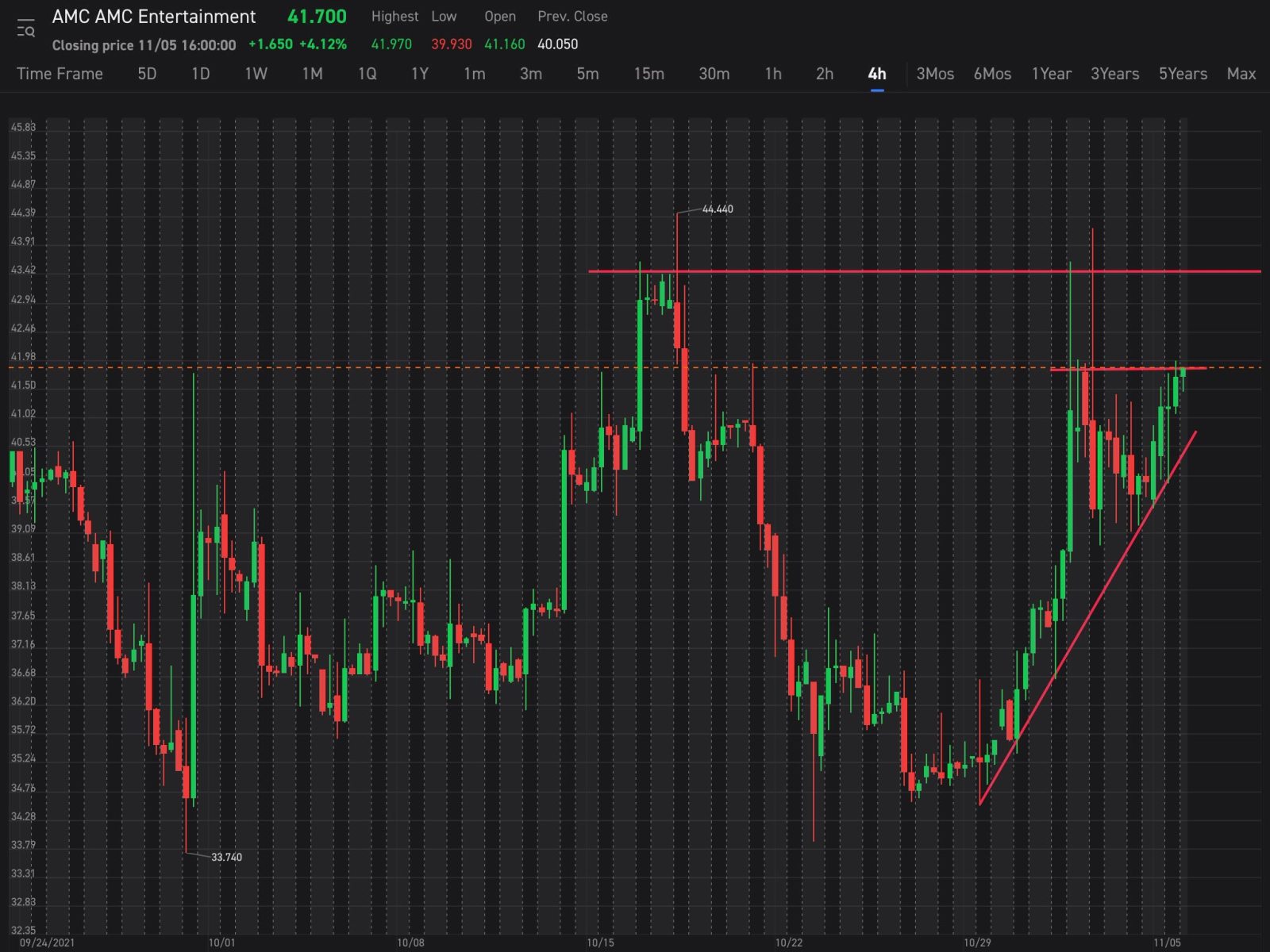The image size is (1270, 952).
Task: Click the current price 41.700
Action: [317, 17]
